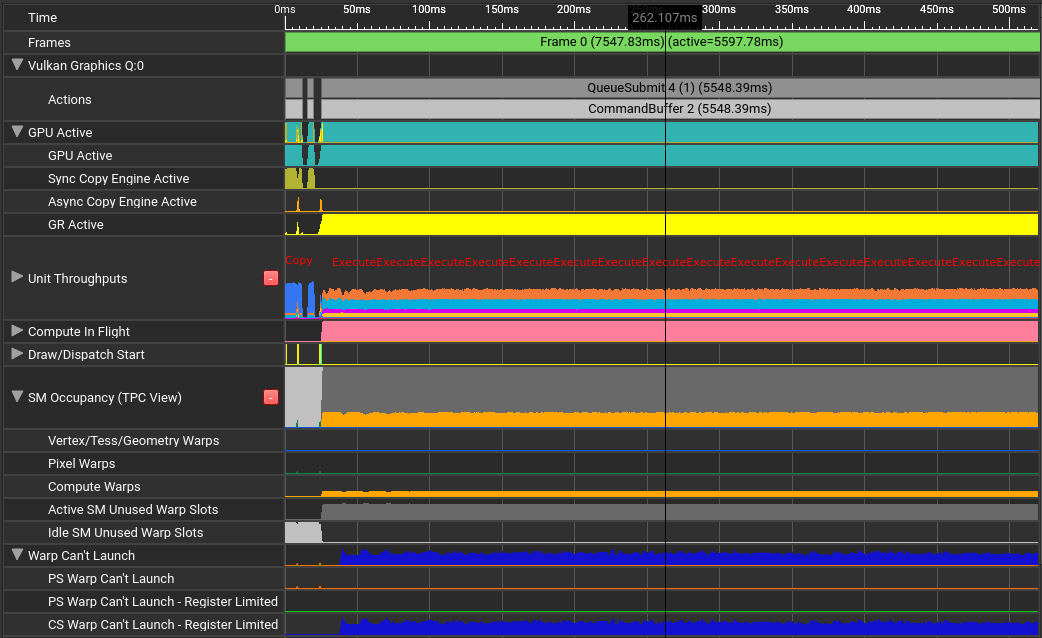Screen dimensions: 1042x638
Task: Click the red minus icon on Unit Throughputs
Action: tap(271, 278)
